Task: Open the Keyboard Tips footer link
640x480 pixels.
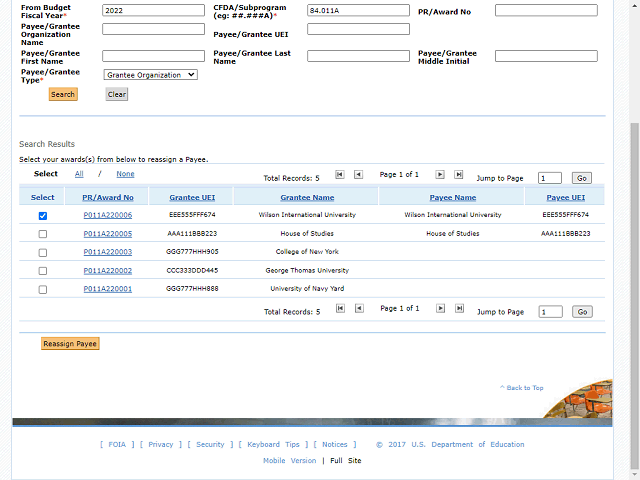Action: coord(273,445)
